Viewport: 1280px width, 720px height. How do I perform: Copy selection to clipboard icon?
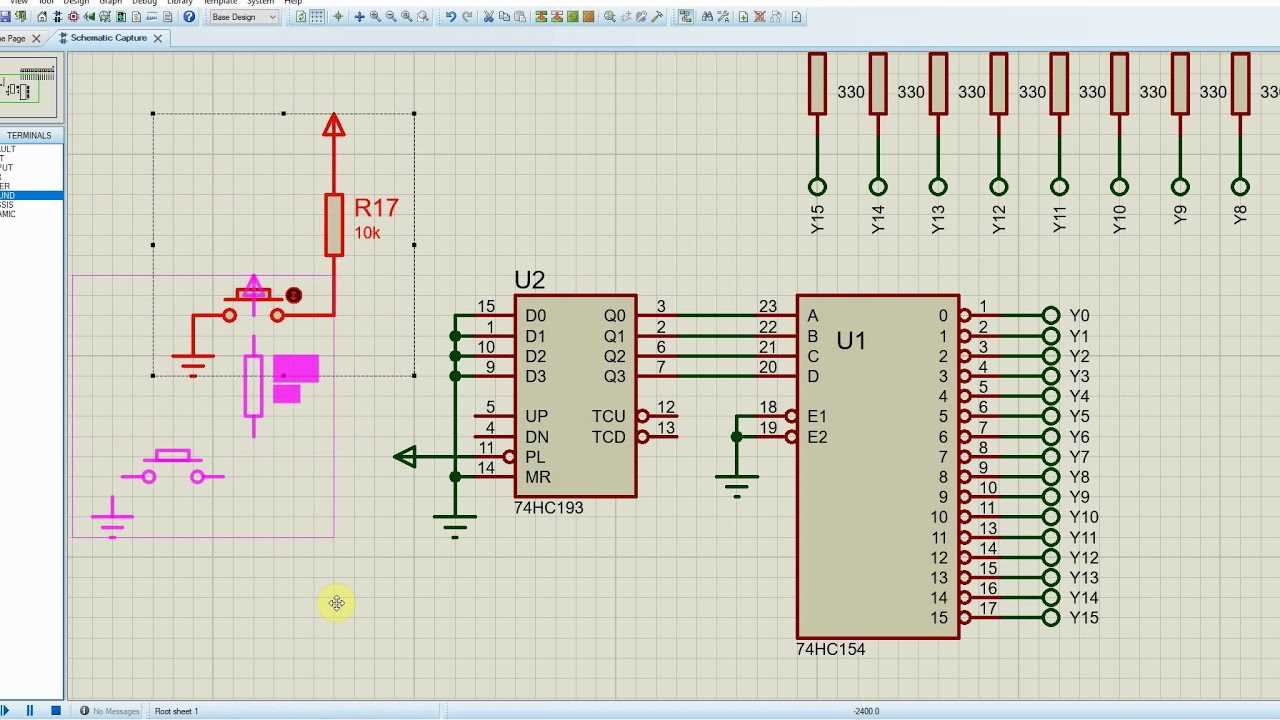[x=505, y=17]
